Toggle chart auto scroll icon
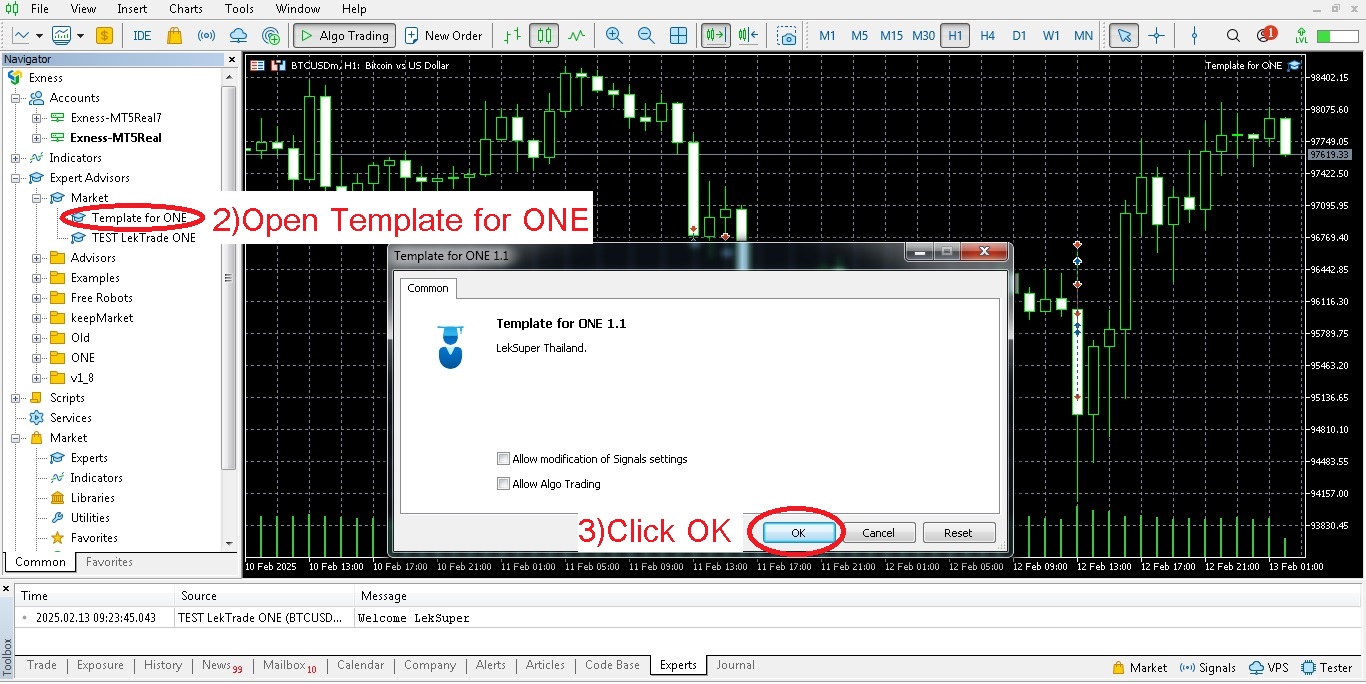 point(715,36)
